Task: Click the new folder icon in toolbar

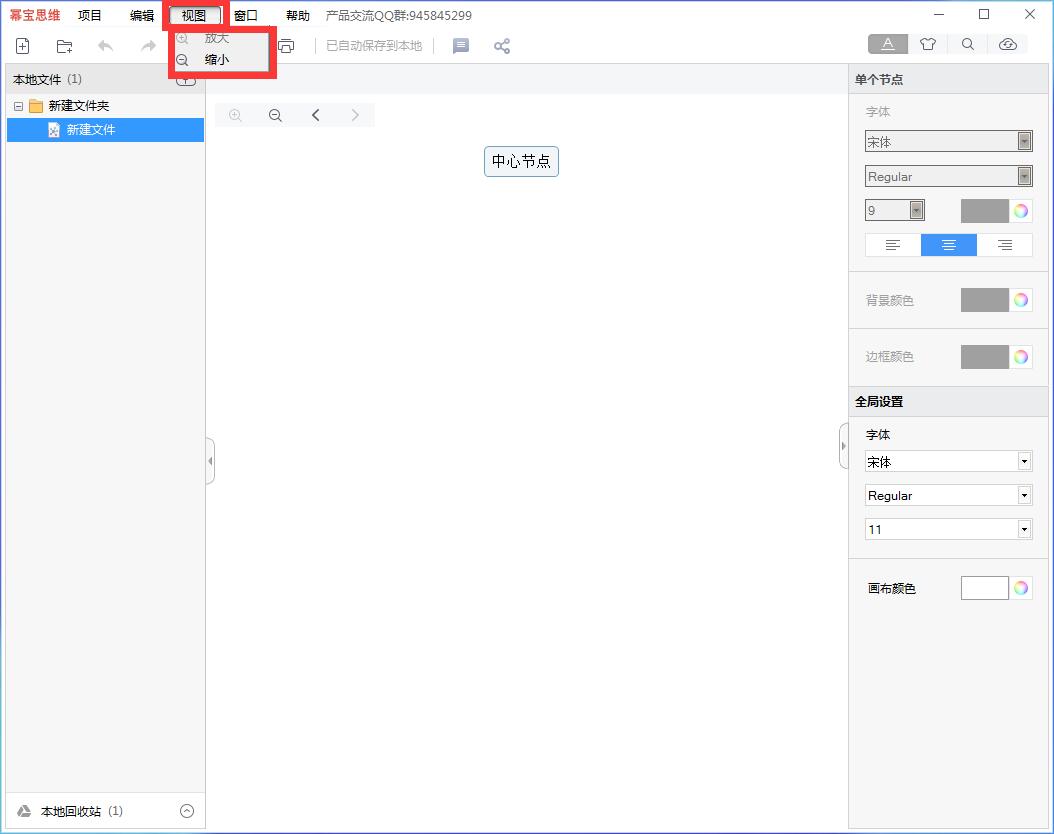Action: coord(64,46)
